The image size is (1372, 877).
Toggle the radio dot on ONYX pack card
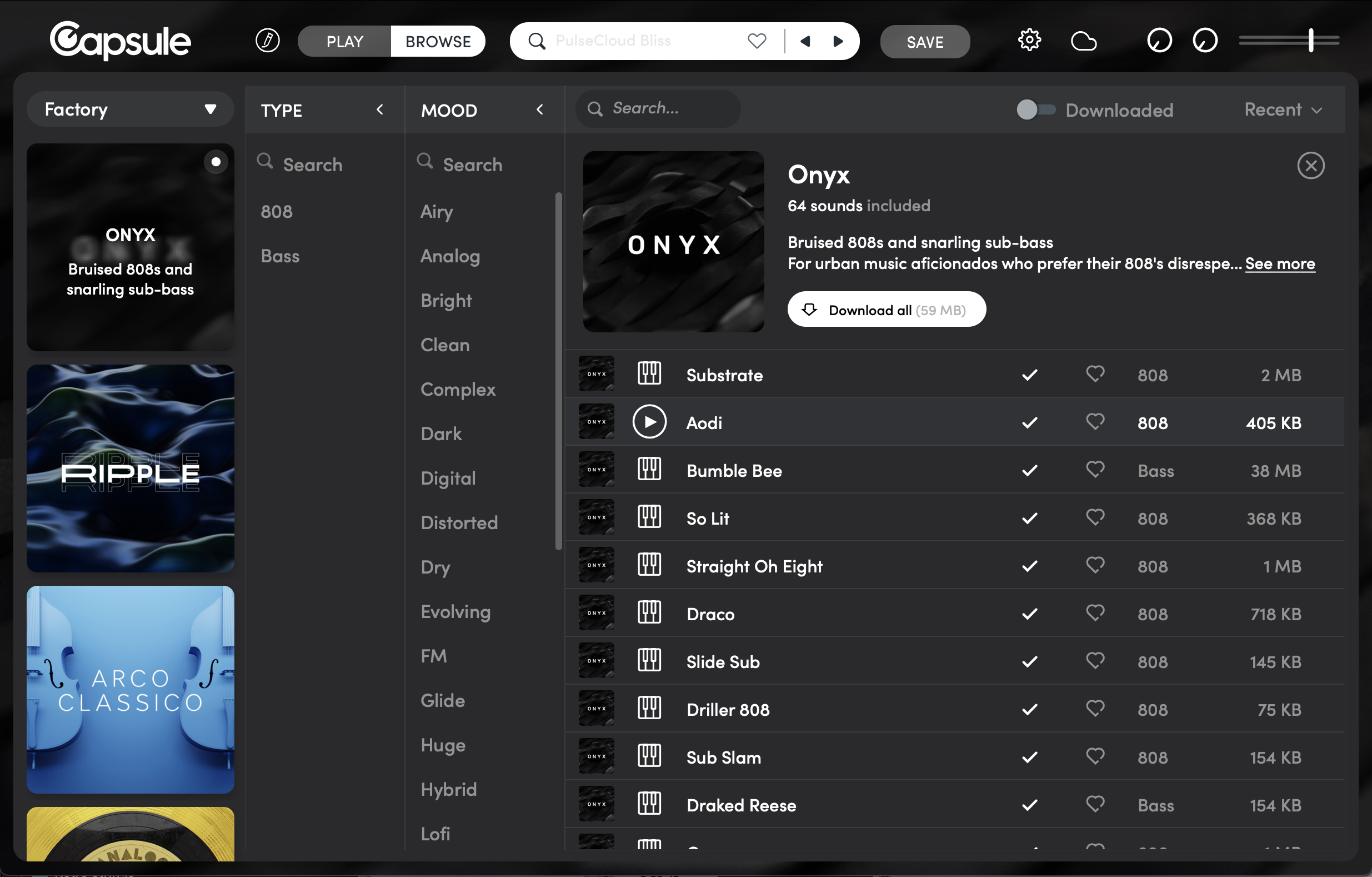[x=216, y=162]
